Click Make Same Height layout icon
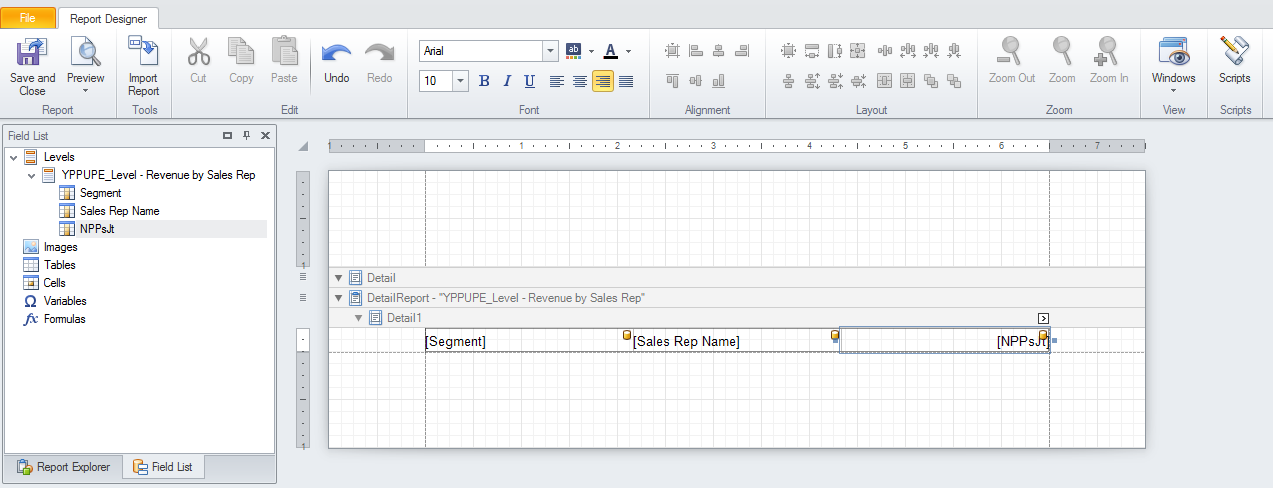Screen dimensions: 1273x488 834,50
